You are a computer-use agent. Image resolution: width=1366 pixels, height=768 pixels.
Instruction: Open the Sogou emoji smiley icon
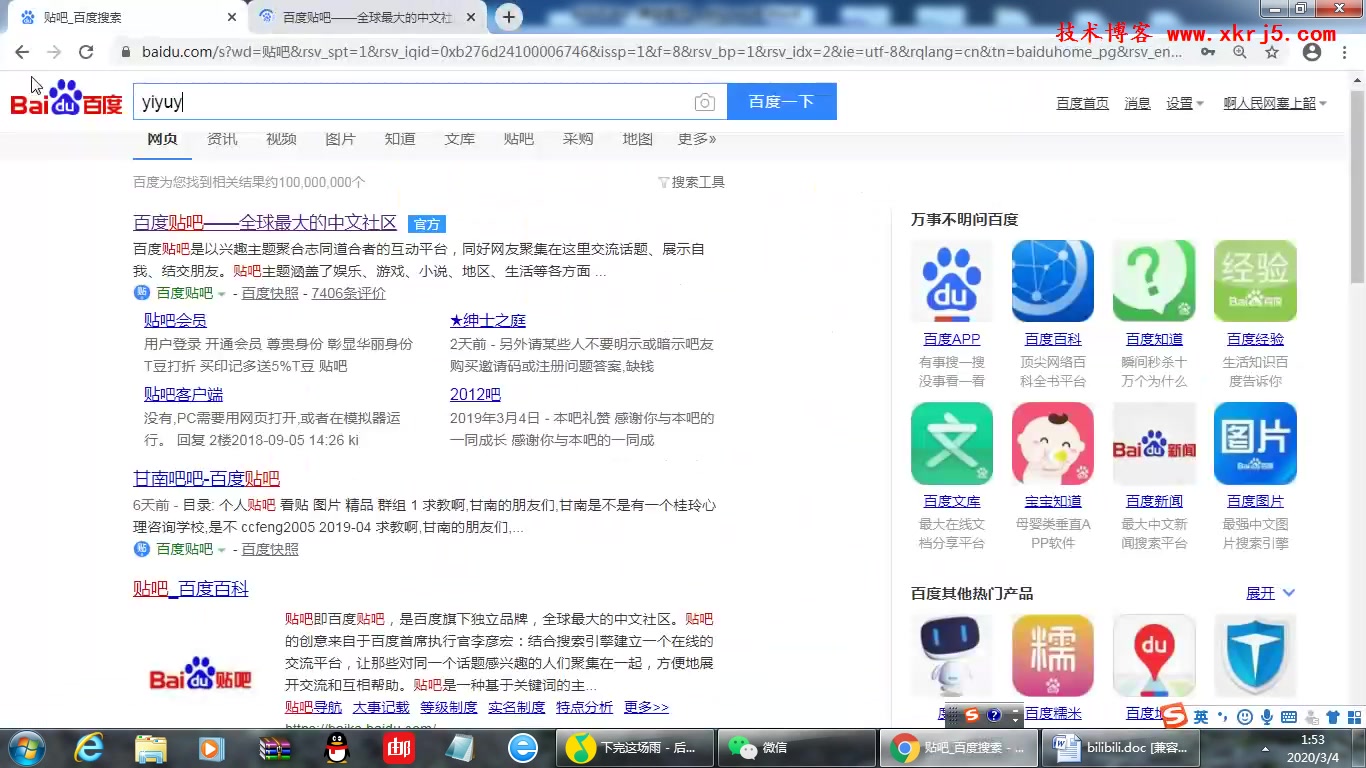[1245, 717]
